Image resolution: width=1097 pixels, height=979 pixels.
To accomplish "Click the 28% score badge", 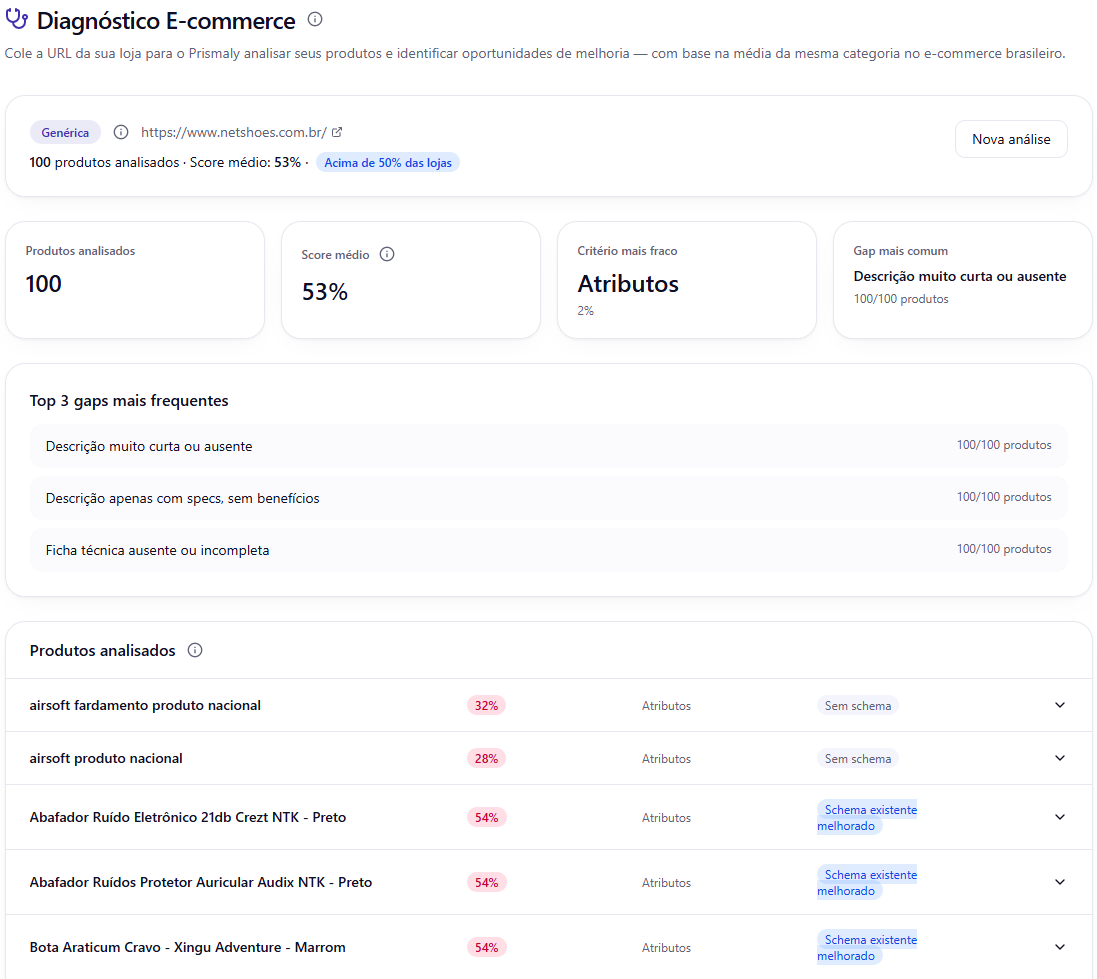I will click(x=486, y=759).
